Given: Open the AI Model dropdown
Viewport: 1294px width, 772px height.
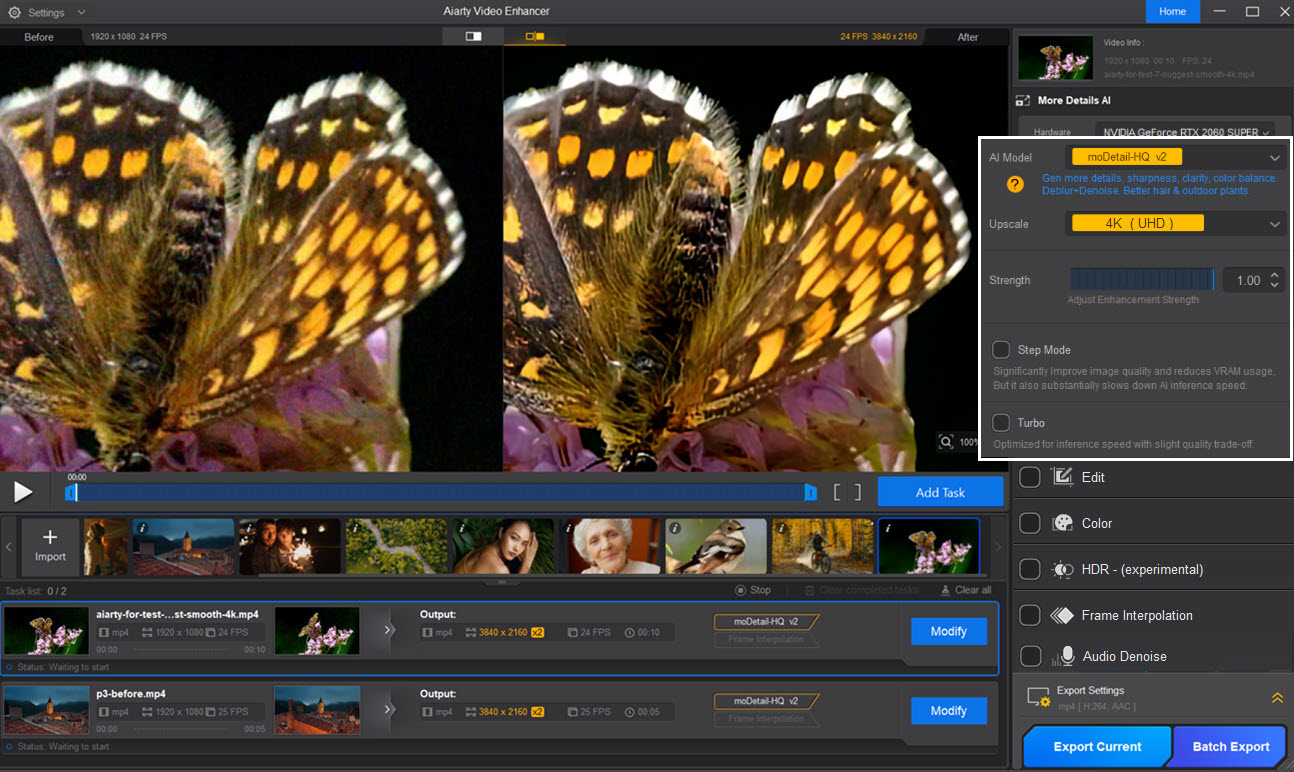Looking at the screenshot, I should pos(1176,157).
